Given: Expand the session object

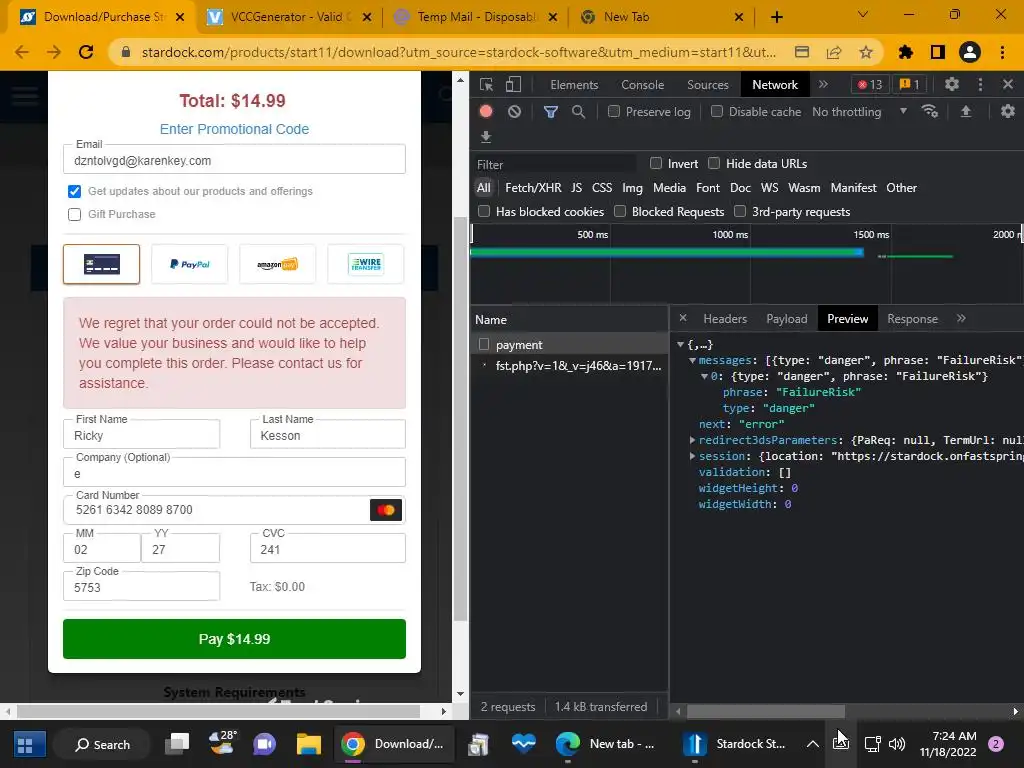Looking at the screenshot, I should pos(692,456).
